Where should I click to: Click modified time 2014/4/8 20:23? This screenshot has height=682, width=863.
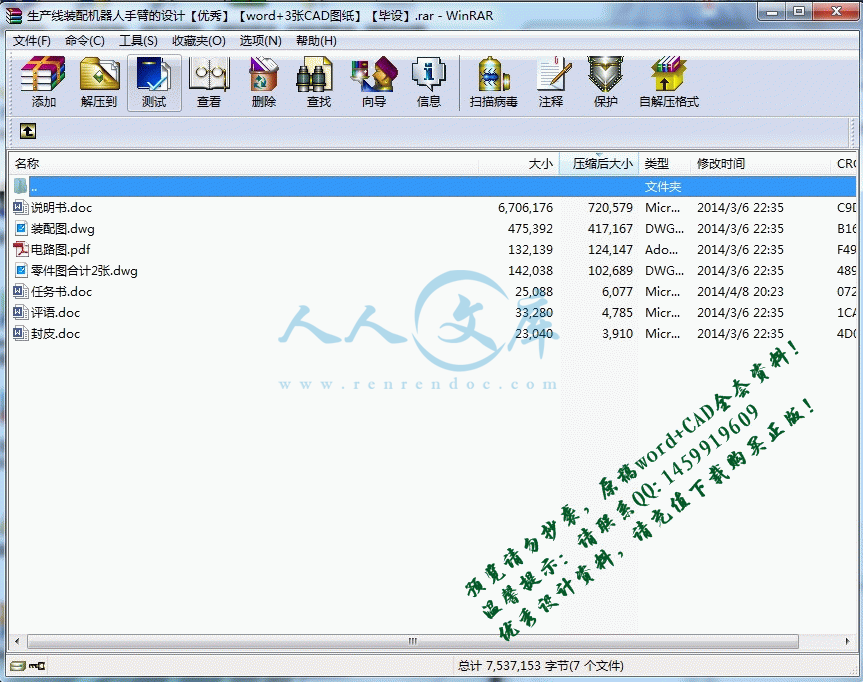pyautogui.click(x=740, y=291)
